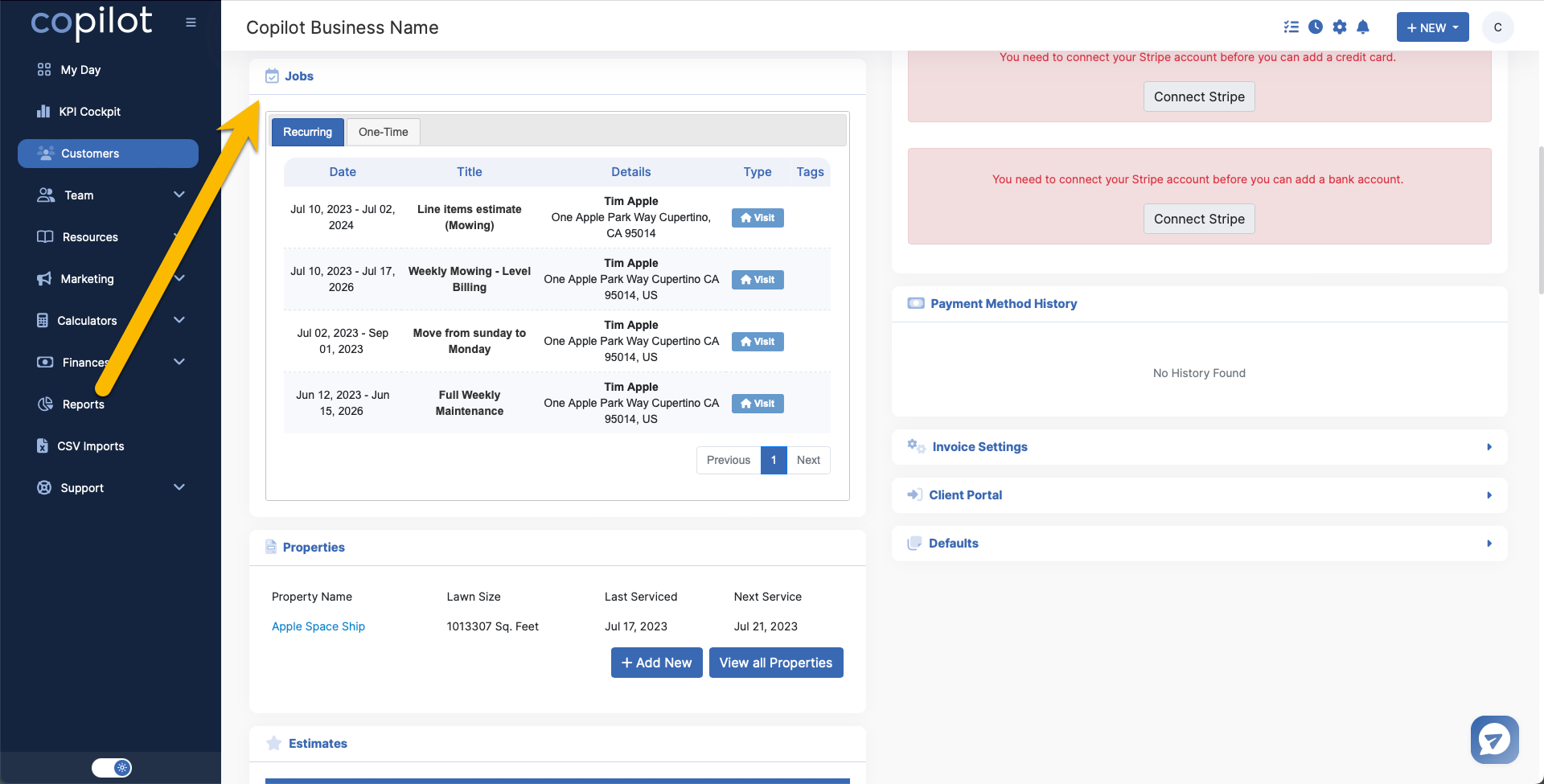Open Apple Space Ship property link

pos(318,626)
